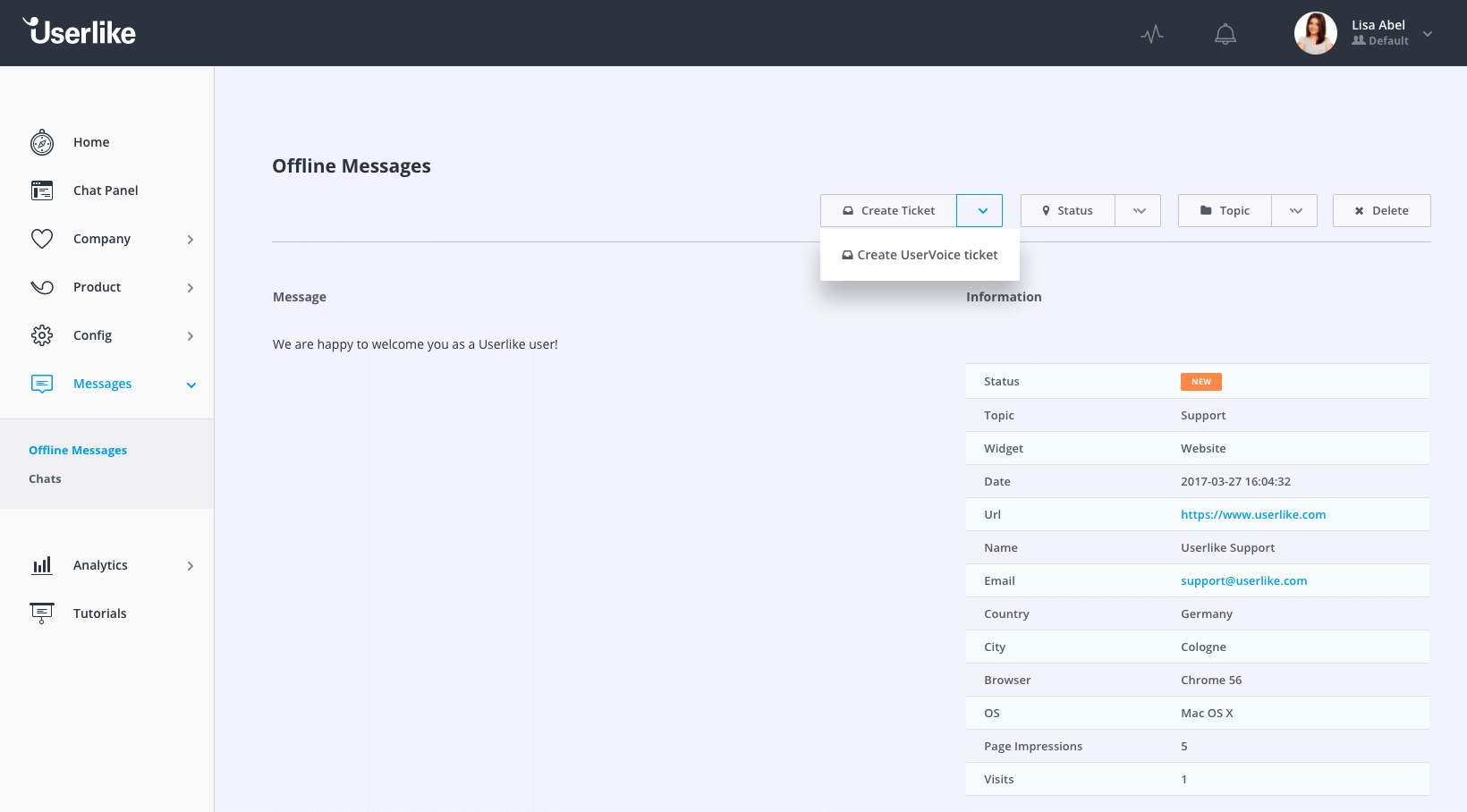1467x812 pixels.
Task: Open the Status dropdown arrow
Action: tap(1139, 210)
